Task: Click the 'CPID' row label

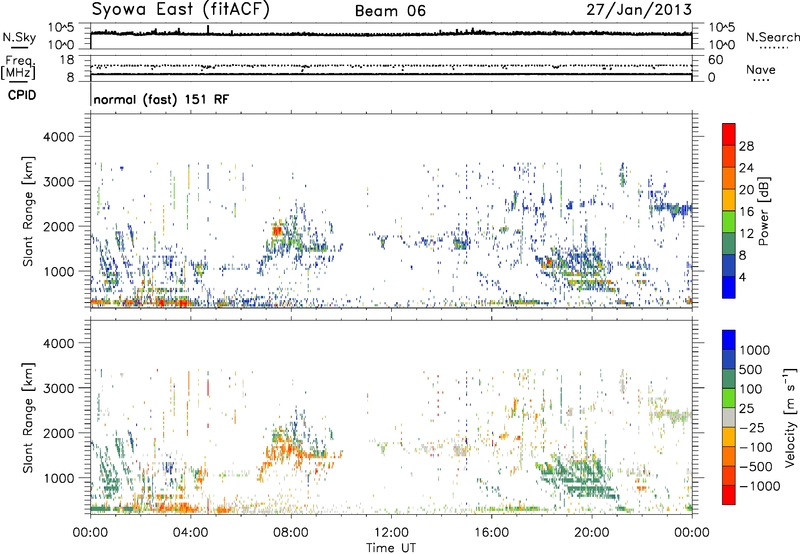Action: [22, 95]
